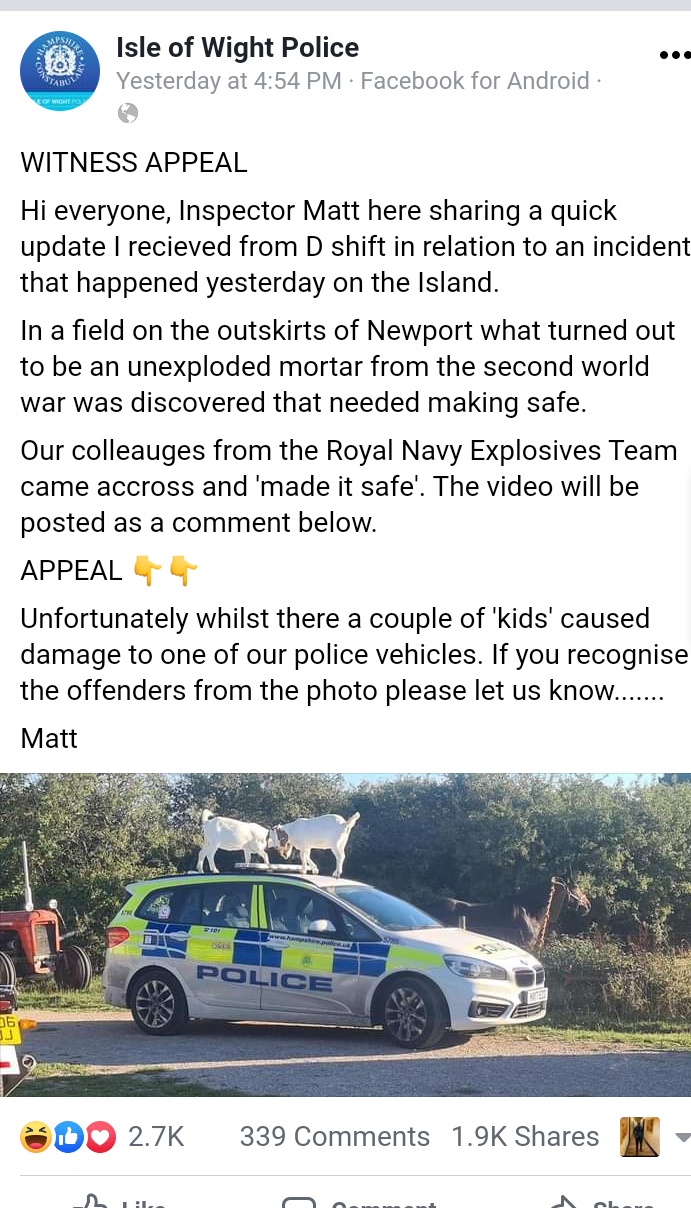
Task: Click the Facebook for Android label
Action: click(x=475, y=81)
